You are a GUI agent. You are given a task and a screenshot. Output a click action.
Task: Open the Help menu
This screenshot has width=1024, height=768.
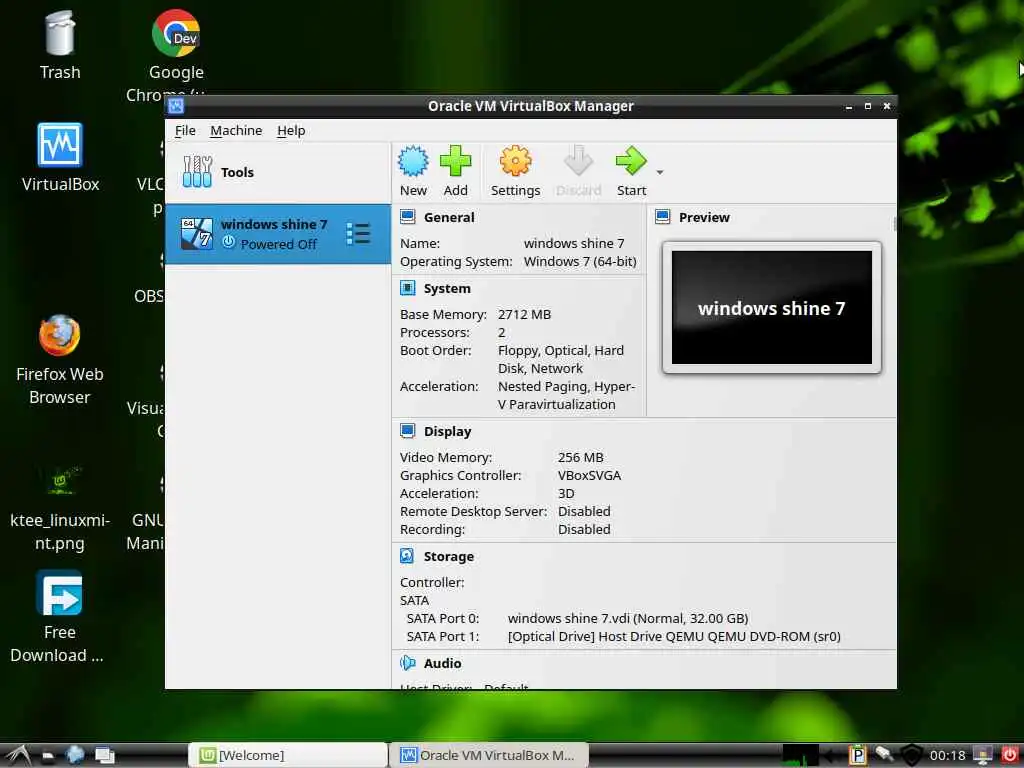tap(291, 131)
